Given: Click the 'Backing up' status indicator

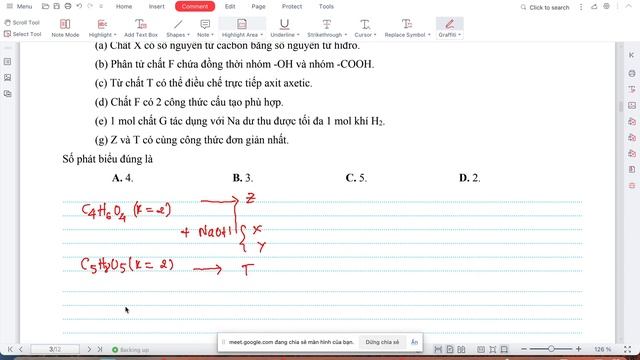Looking at the screenshot, I should (x=131, y=350).
